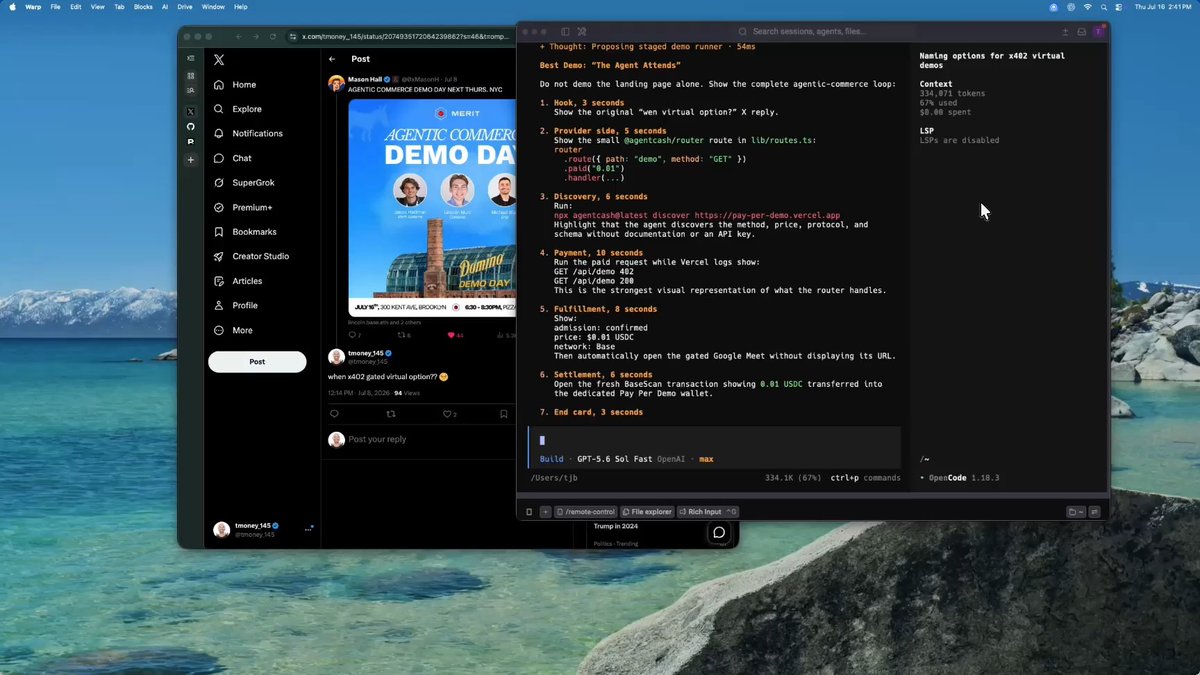Reply to Mason Hall's post
Screen dimensions: 1200x675
pyautogui.click(x=352, y=335)
